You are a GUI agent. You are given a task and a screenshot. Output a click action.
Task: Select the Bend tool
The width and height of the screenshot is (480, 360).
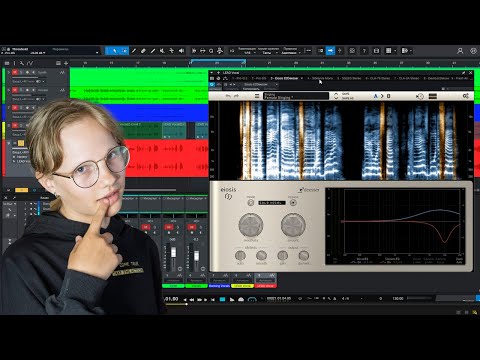172,51
